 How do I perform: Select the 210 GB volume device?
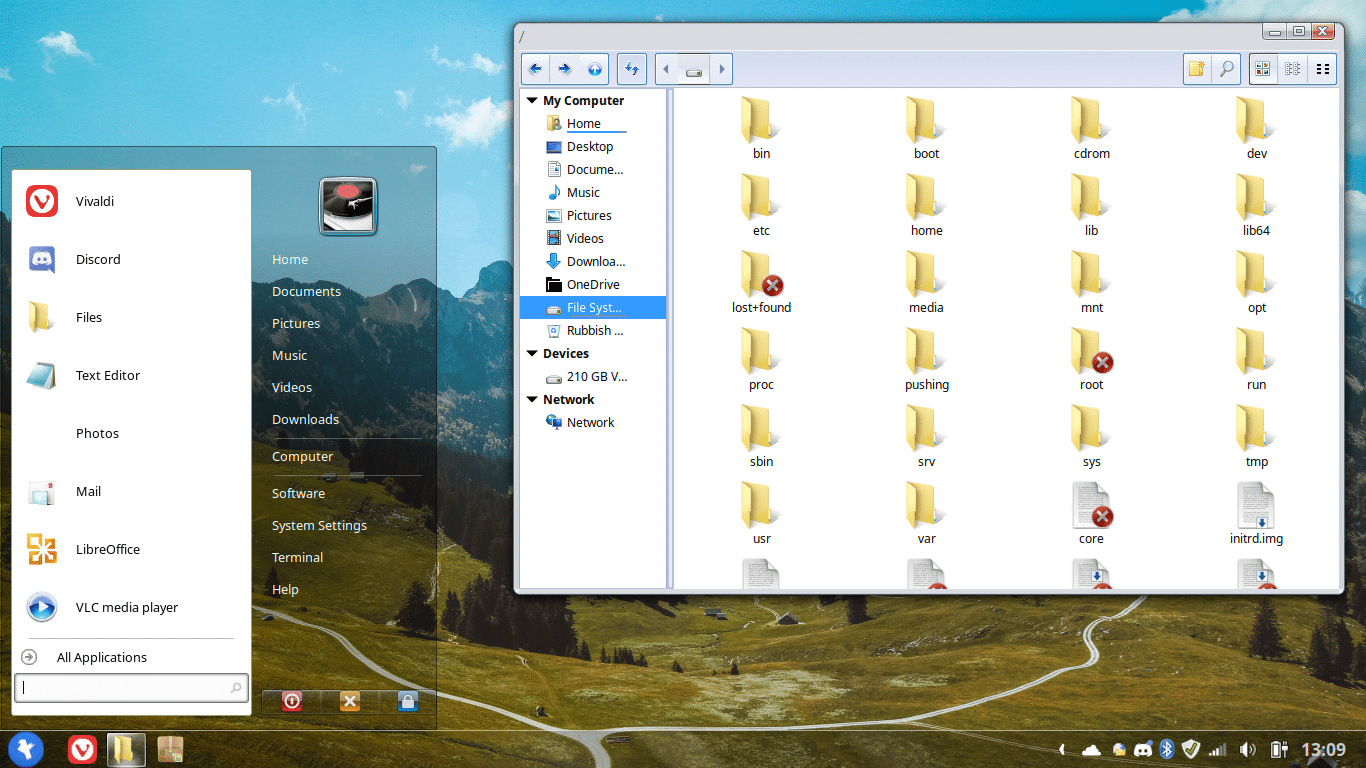click(x=593, y=378)
